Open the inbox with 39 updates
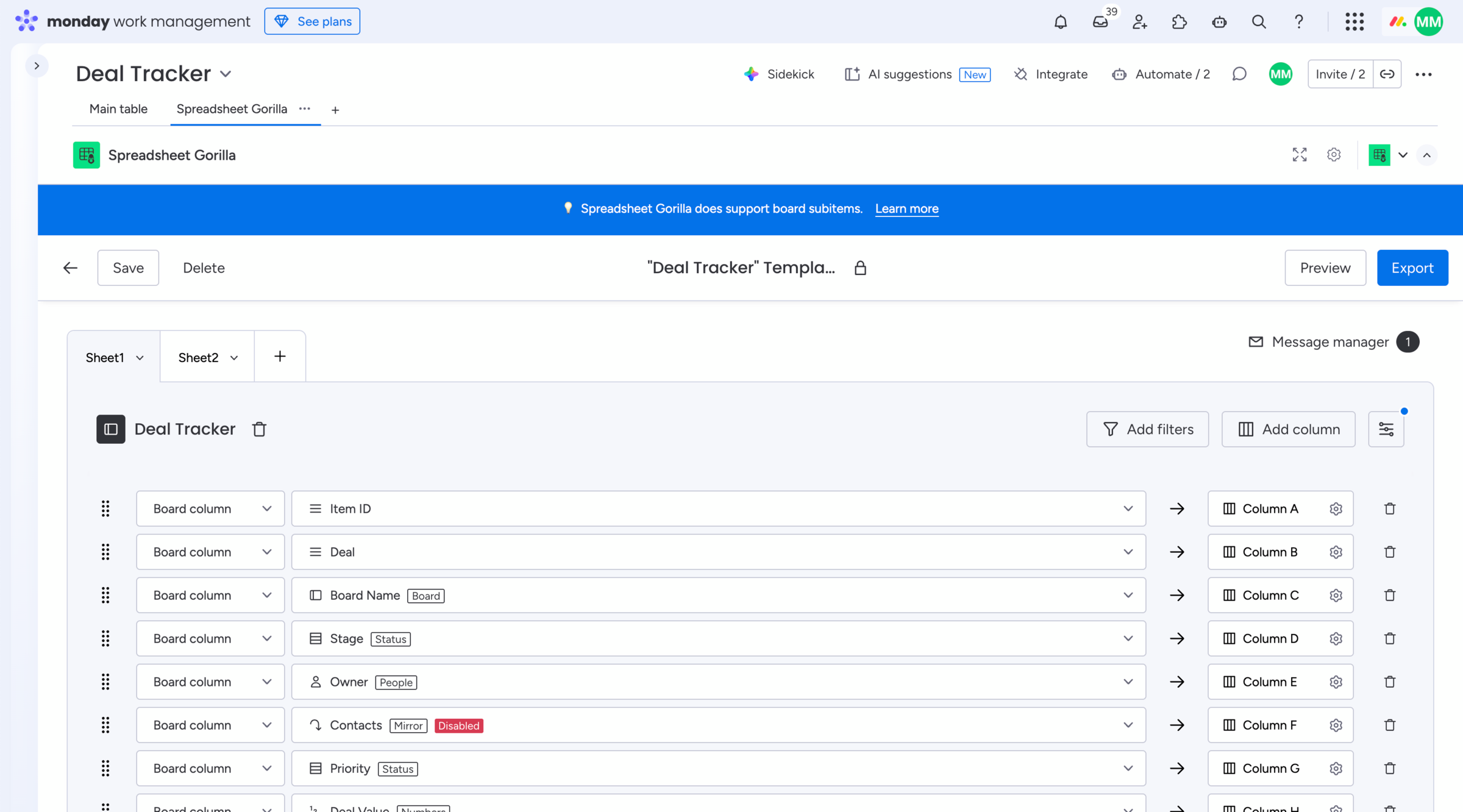 coord(1100,22)
